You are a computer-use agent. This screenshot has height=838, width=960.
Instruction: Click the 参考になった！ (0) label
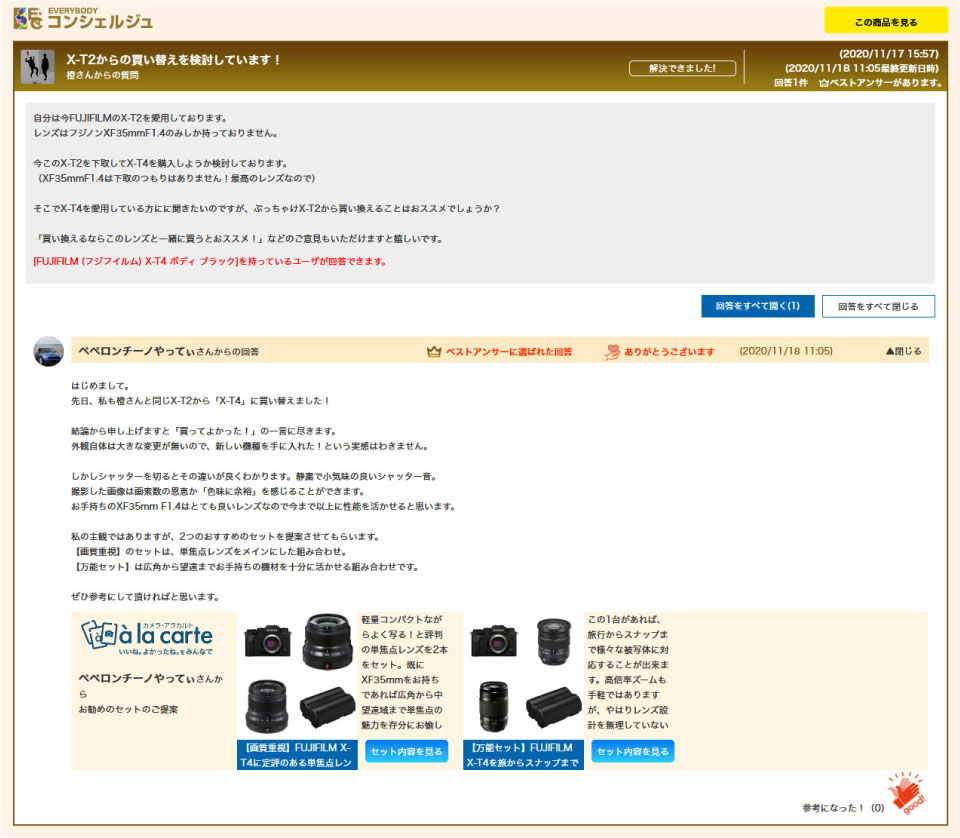coord(843,808)
